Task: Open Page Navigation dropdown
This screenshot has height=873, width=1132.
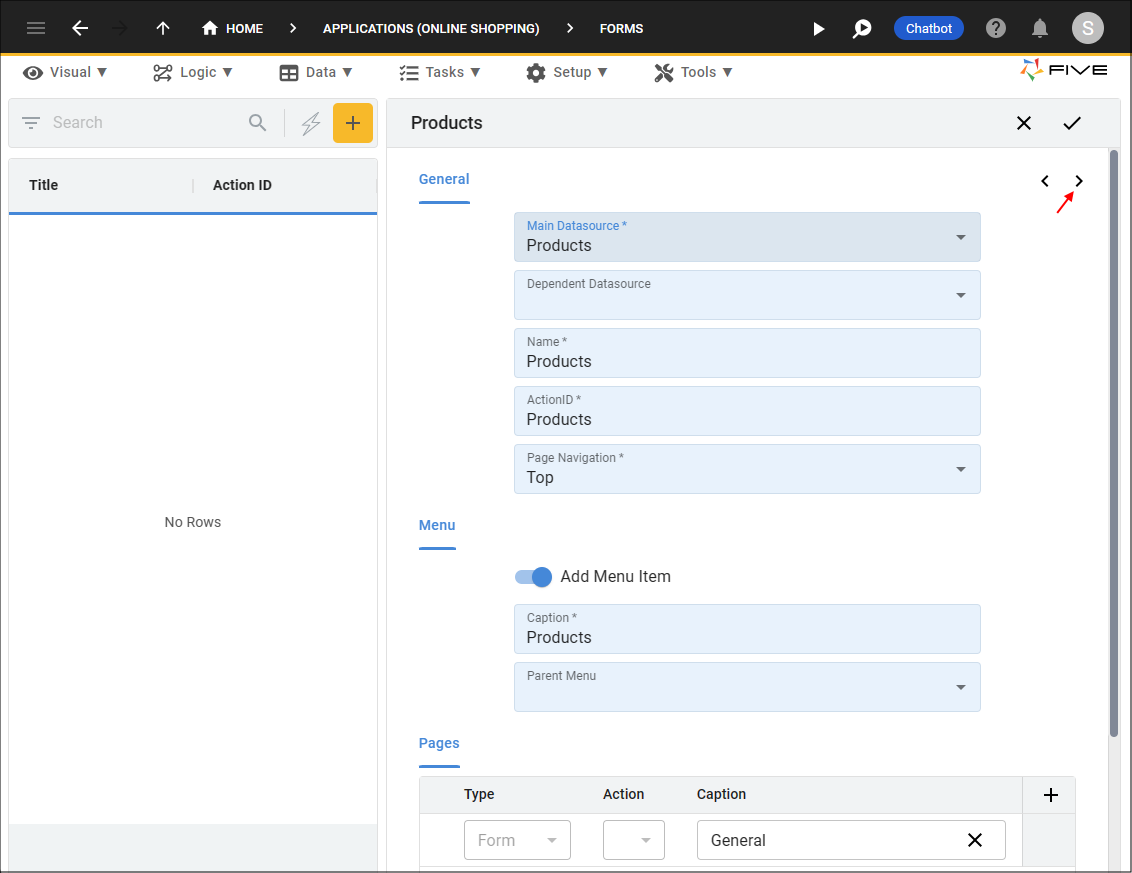Action: click(747, 469)
